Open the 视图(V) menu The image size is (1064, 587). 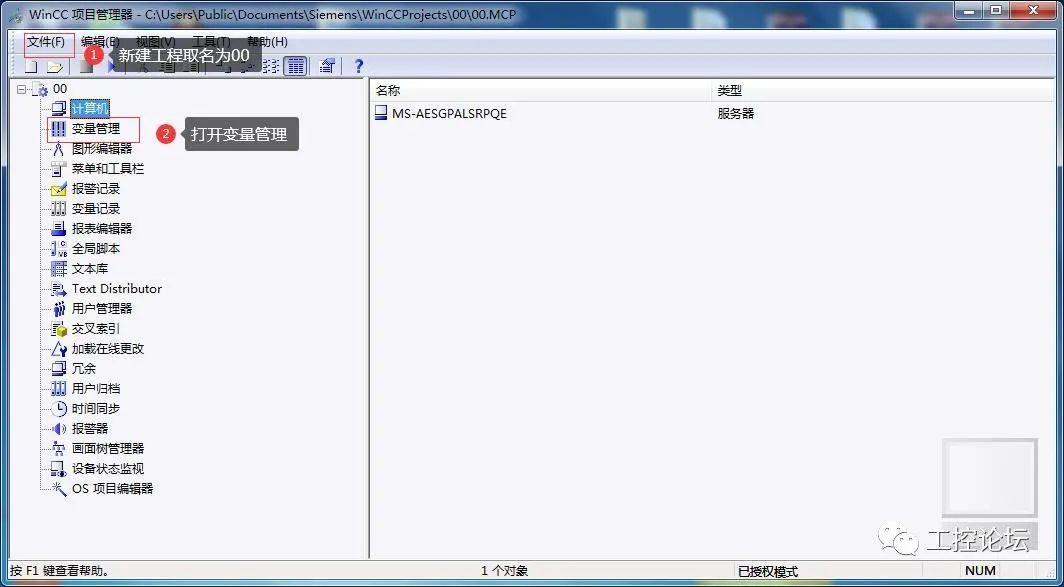(x=155, y=42)
